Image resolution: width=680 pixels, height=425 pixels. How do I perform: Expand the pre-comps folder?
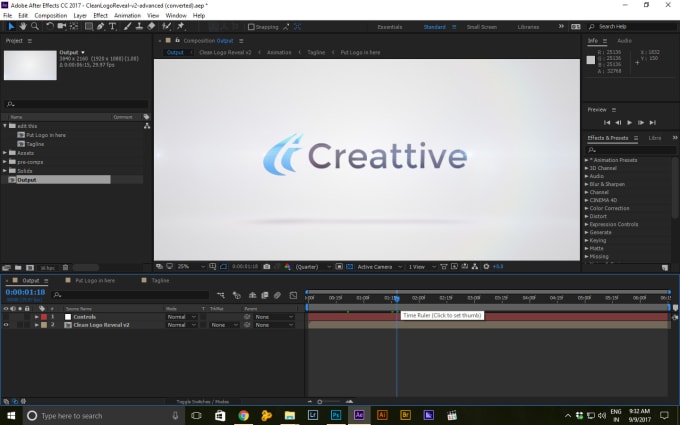pos(5,162)
